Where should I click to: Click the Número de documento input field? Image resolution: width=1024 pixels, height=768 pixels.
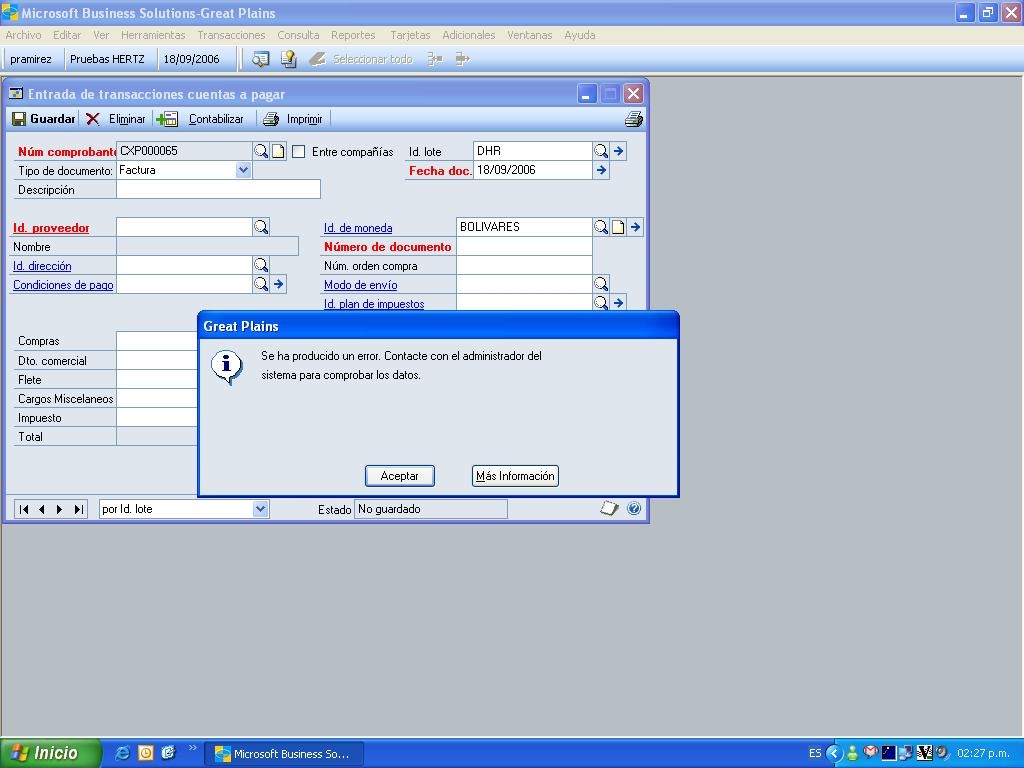pos(524,246)
